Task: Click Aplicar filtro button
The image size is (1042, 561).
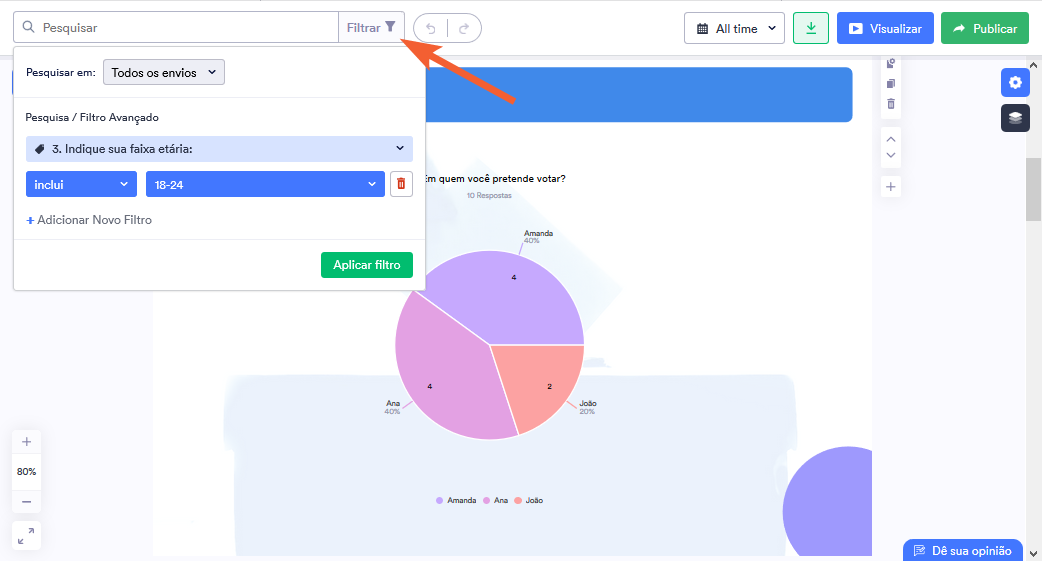Action: (367, 265)
